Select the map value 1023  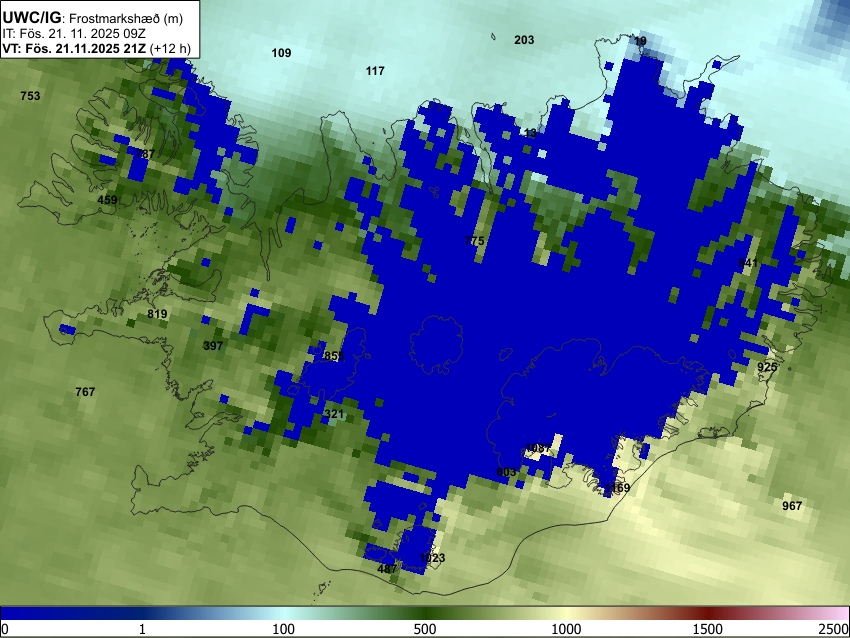coord(432,558)
